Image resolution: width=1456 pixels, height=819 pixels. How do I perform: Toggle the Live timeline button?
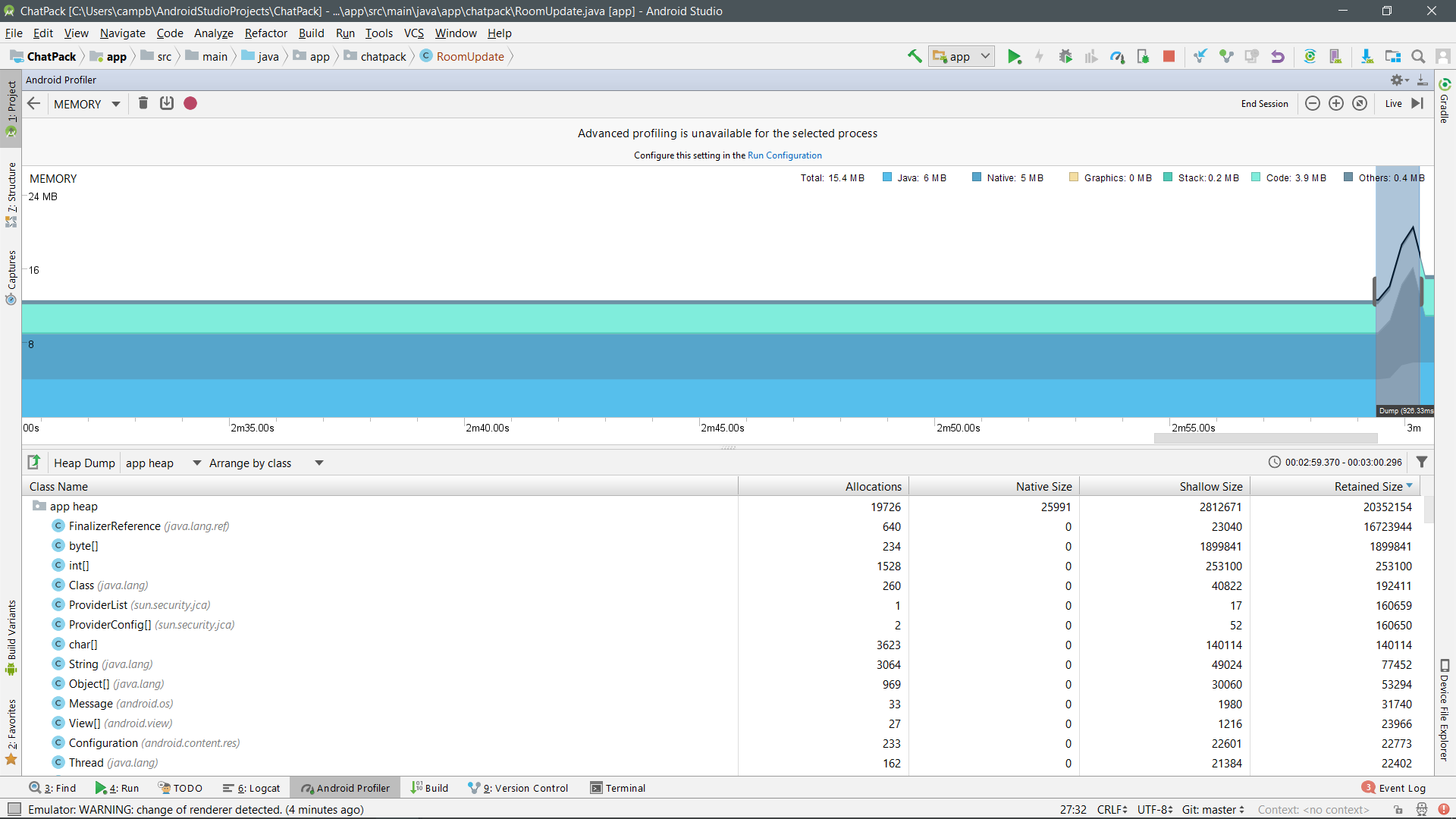coord(1393,104)
